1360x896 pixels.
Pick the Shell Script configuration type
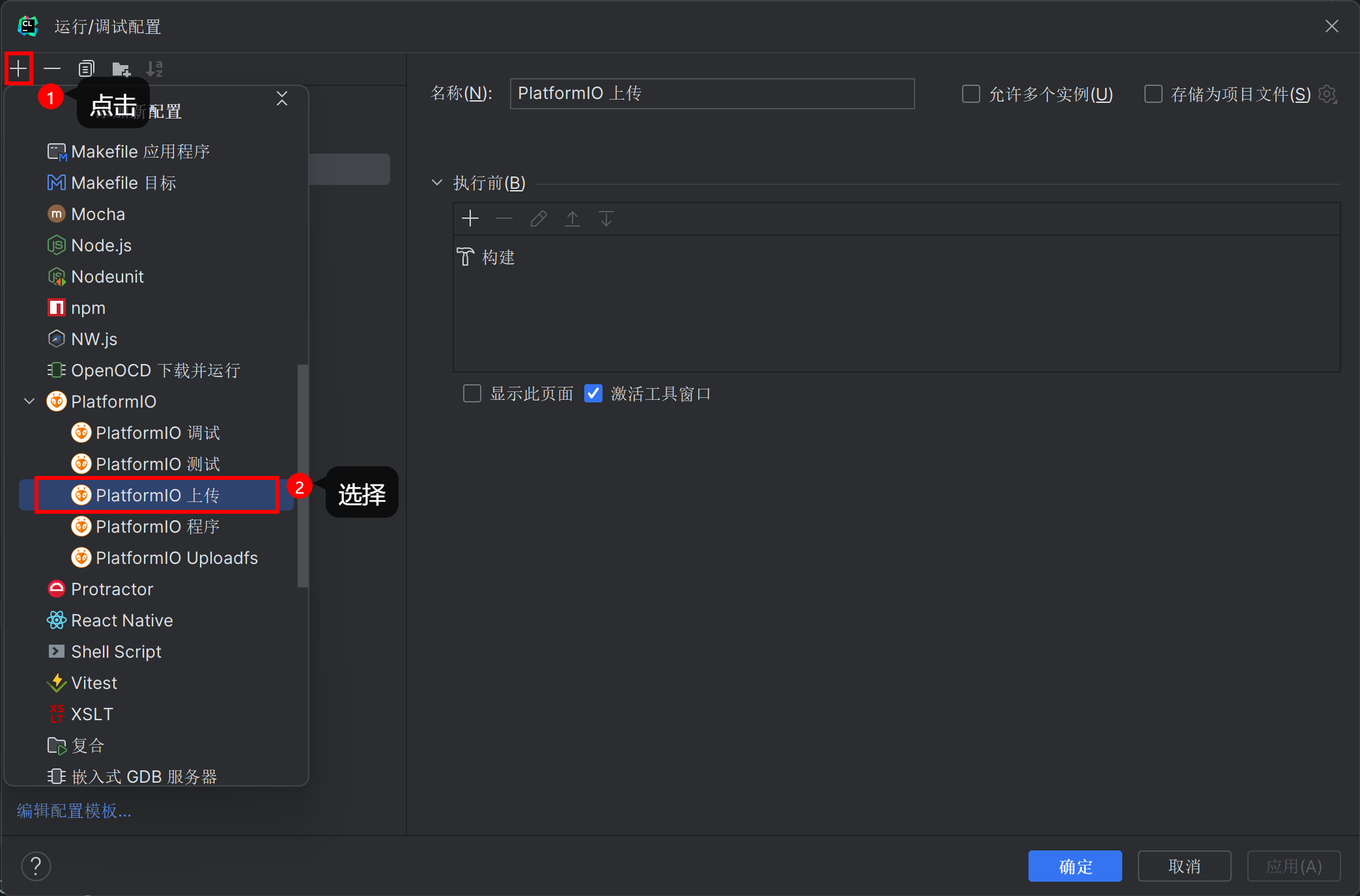tap(156, 652)
